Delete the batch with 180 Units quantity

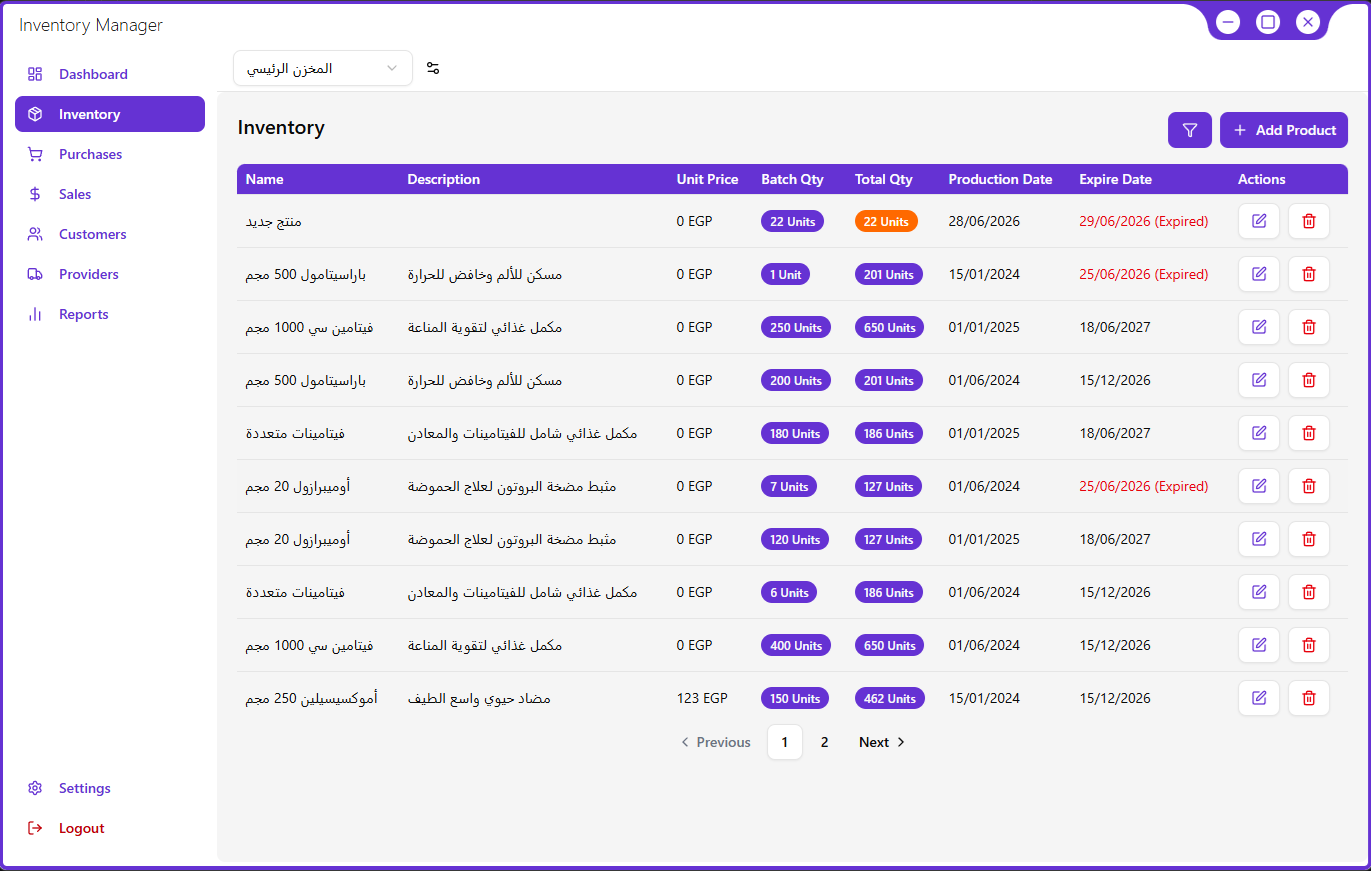(1309, 433)
